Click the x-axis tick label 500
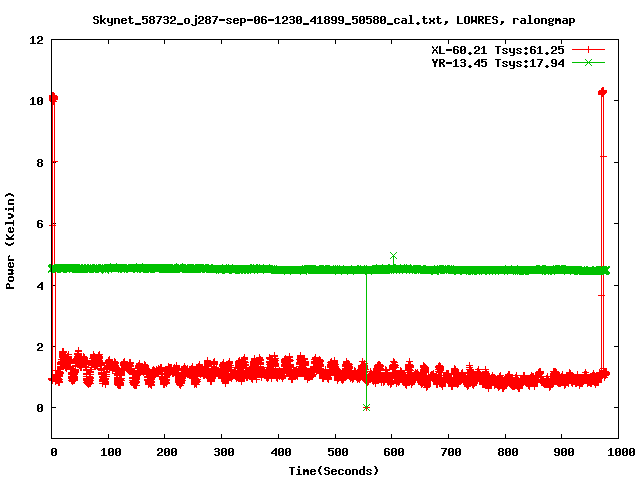The width and height of the screenshot is (640, 480). [x=337, y=452]
